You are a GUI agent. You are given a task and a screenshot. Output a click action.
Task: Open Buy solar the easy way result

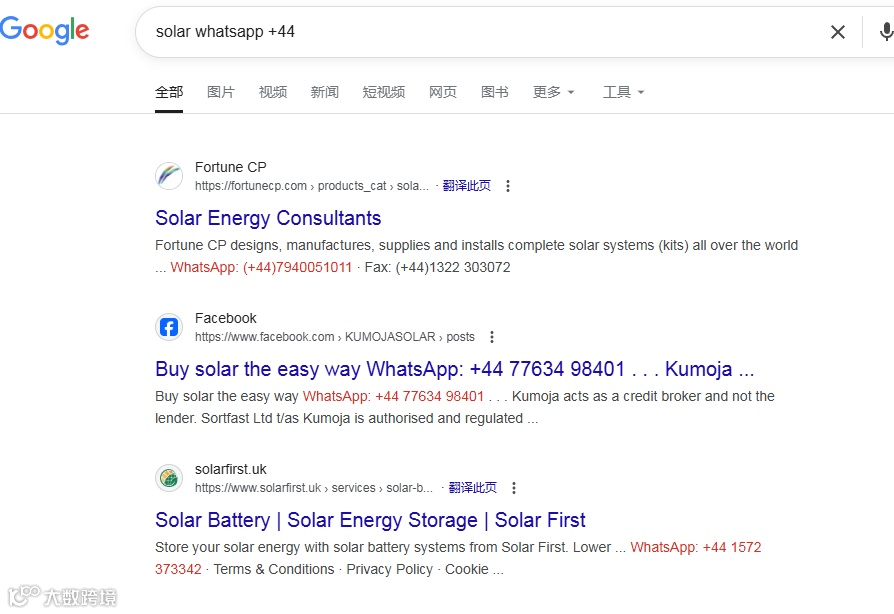click(454, 369)
